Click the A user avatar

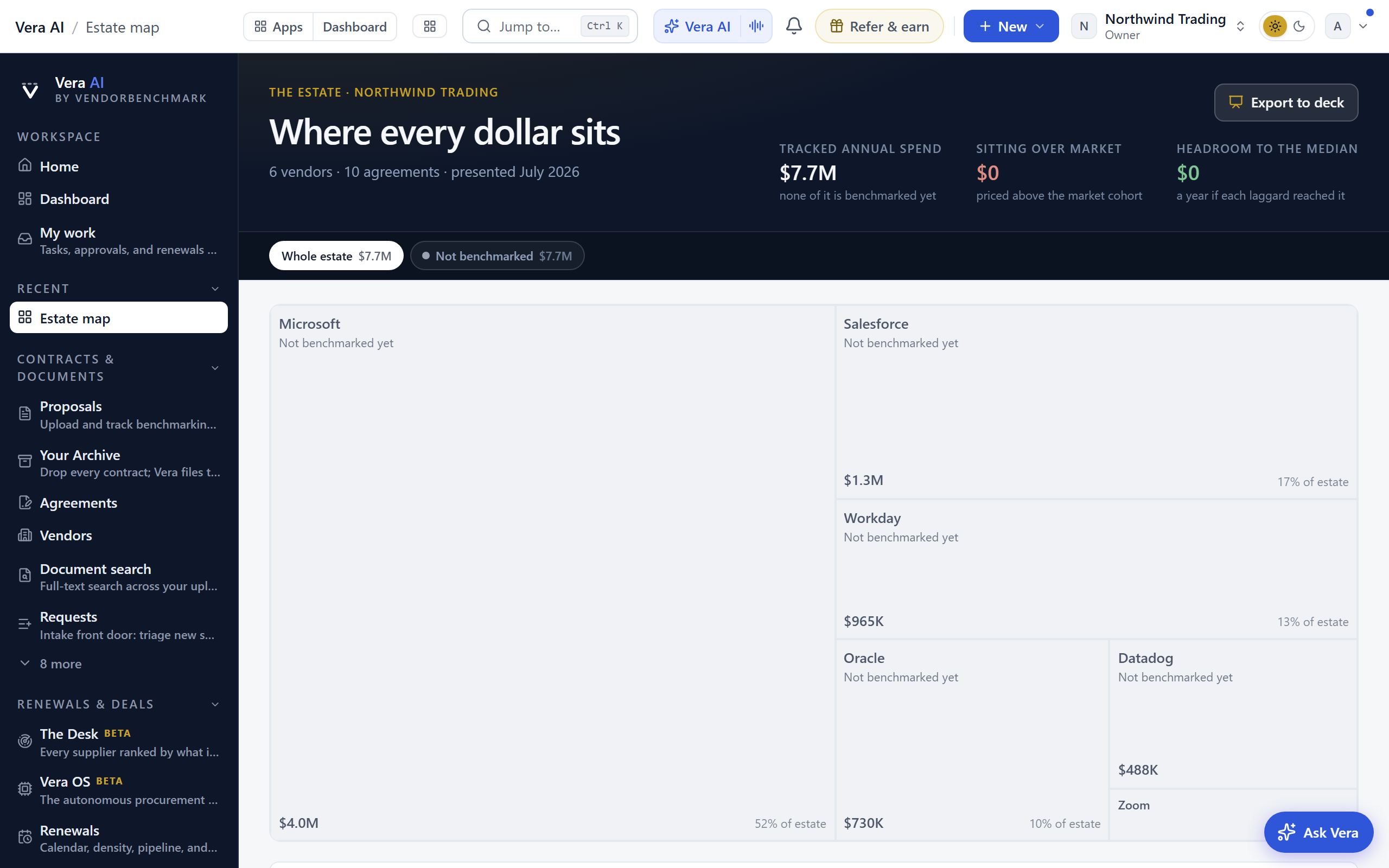1337,26
